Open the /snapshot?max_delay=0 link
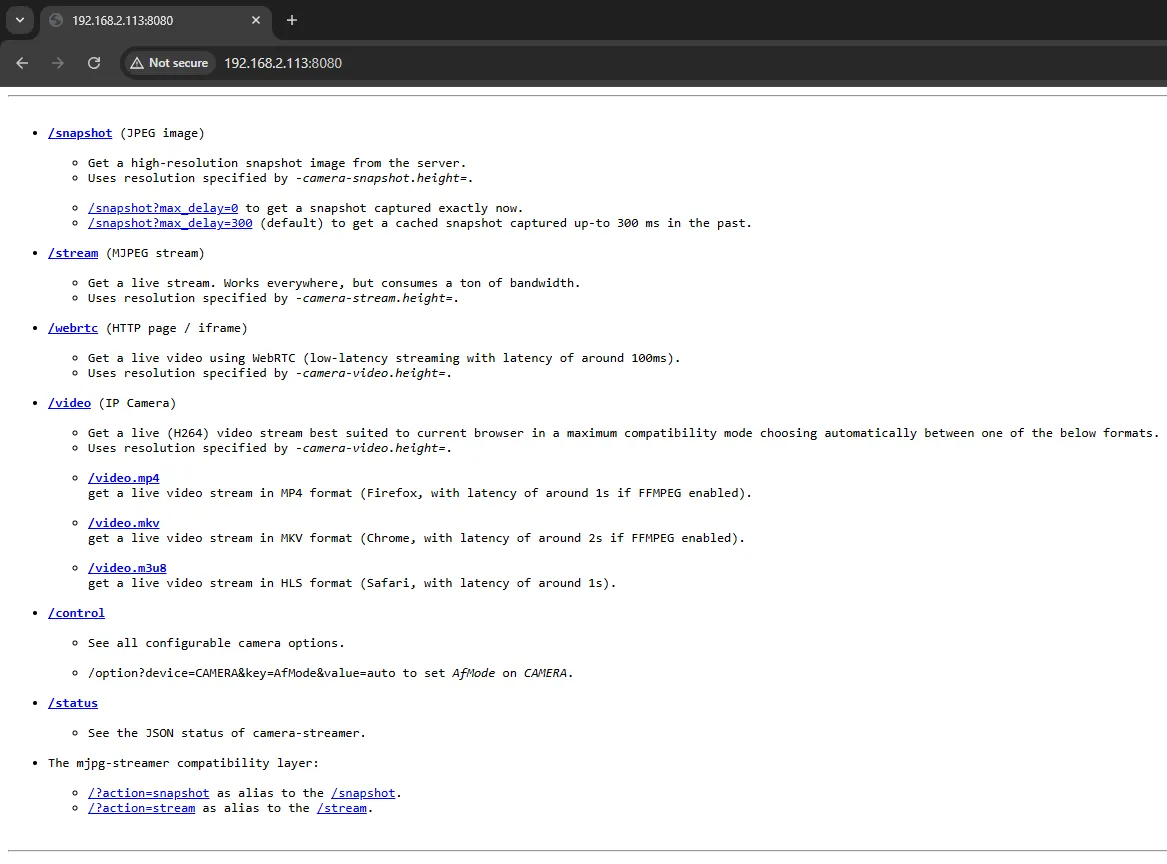 pos(163,208)
